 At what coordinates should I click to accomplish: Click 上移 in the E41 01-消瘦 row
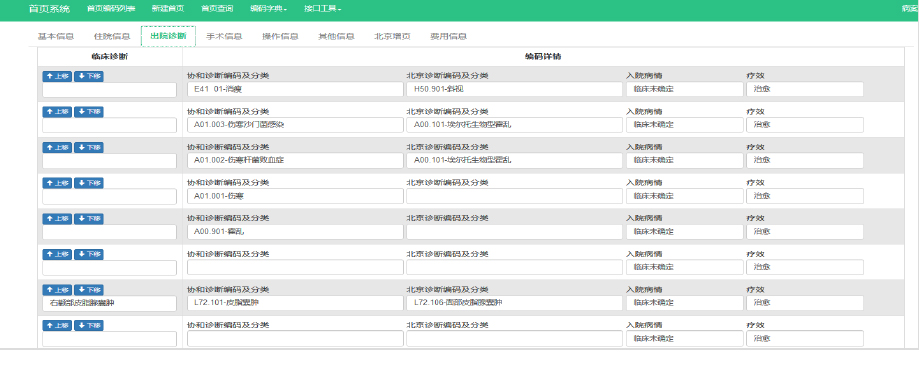click(x=57, y=76)
